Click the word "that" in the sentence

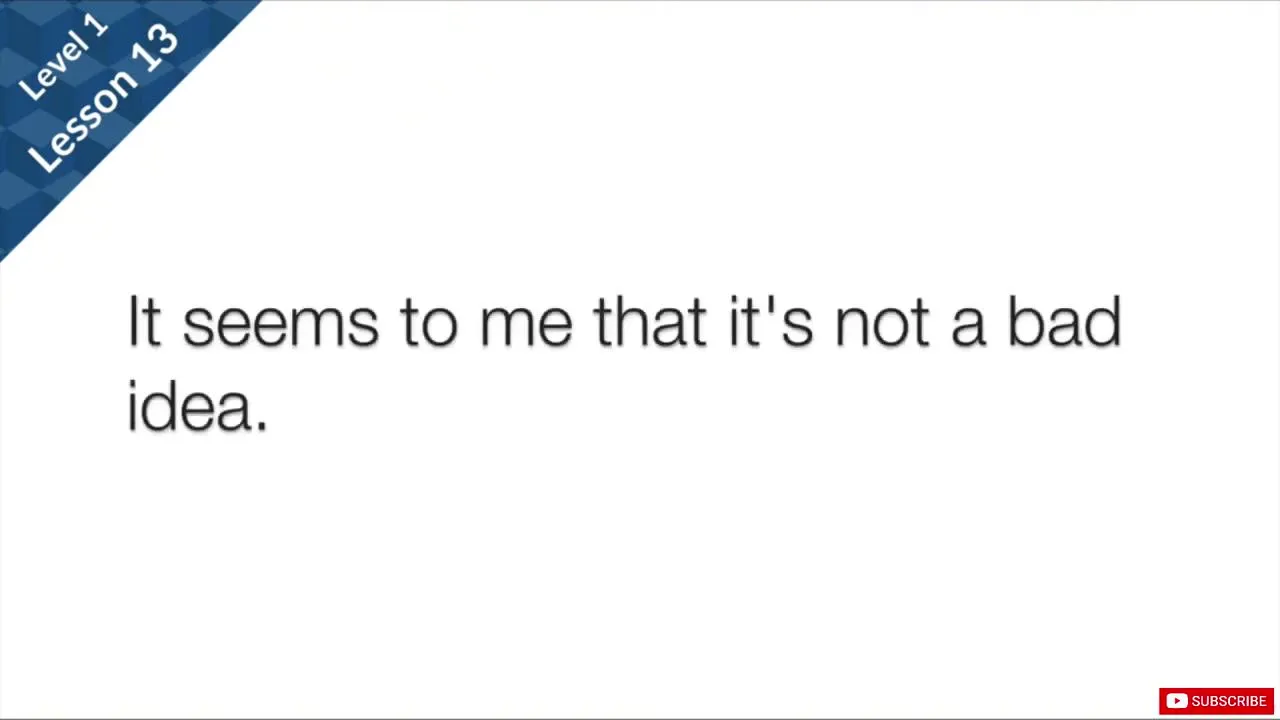(x=650, y=322)
